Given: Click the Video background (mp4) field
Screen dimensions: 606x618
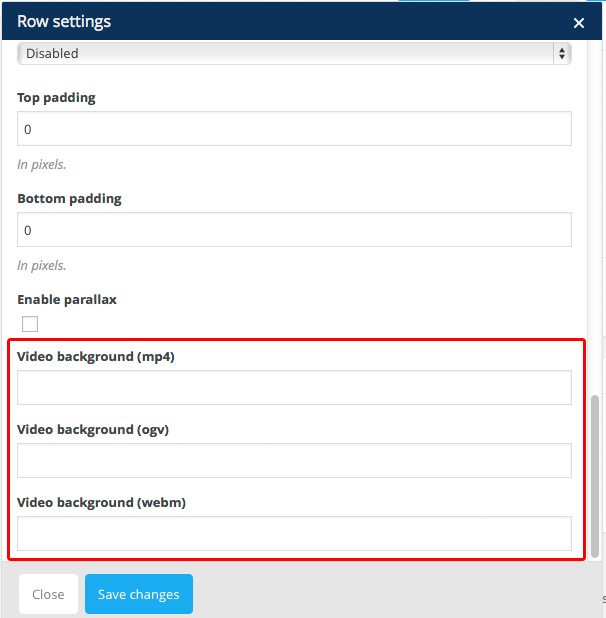Looking at the screenshot, I should point(294,388).
